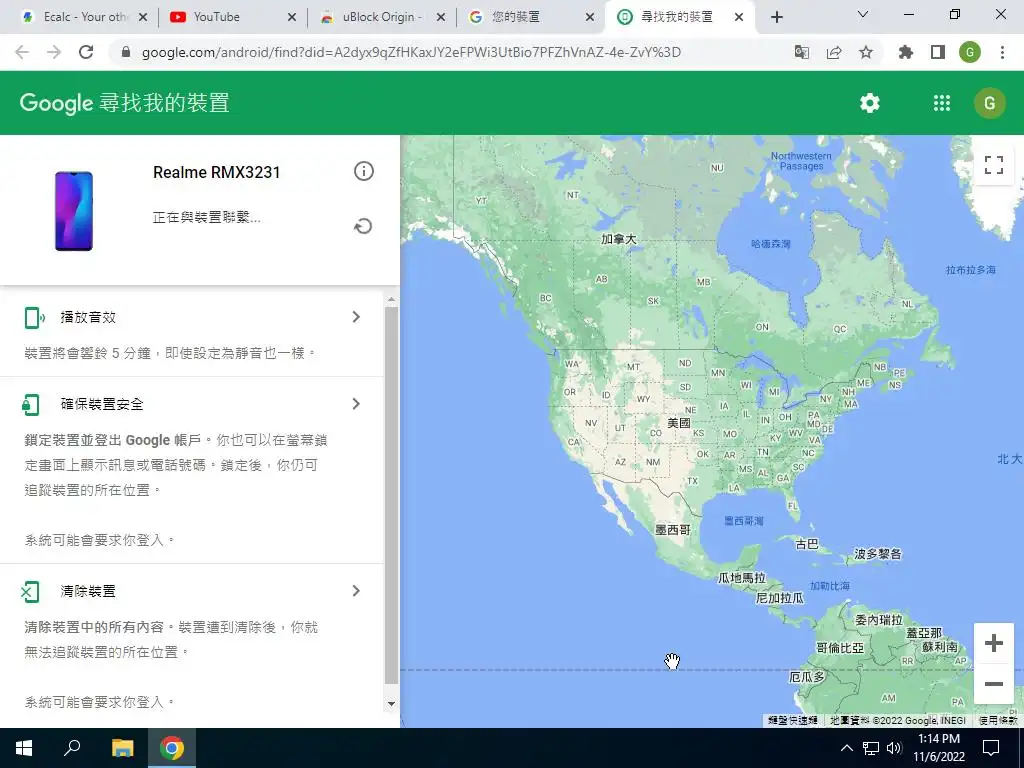This screenshot has width=1024, height=768.
Task: Open File Explorer from taskbar
Action: [122, 748]
